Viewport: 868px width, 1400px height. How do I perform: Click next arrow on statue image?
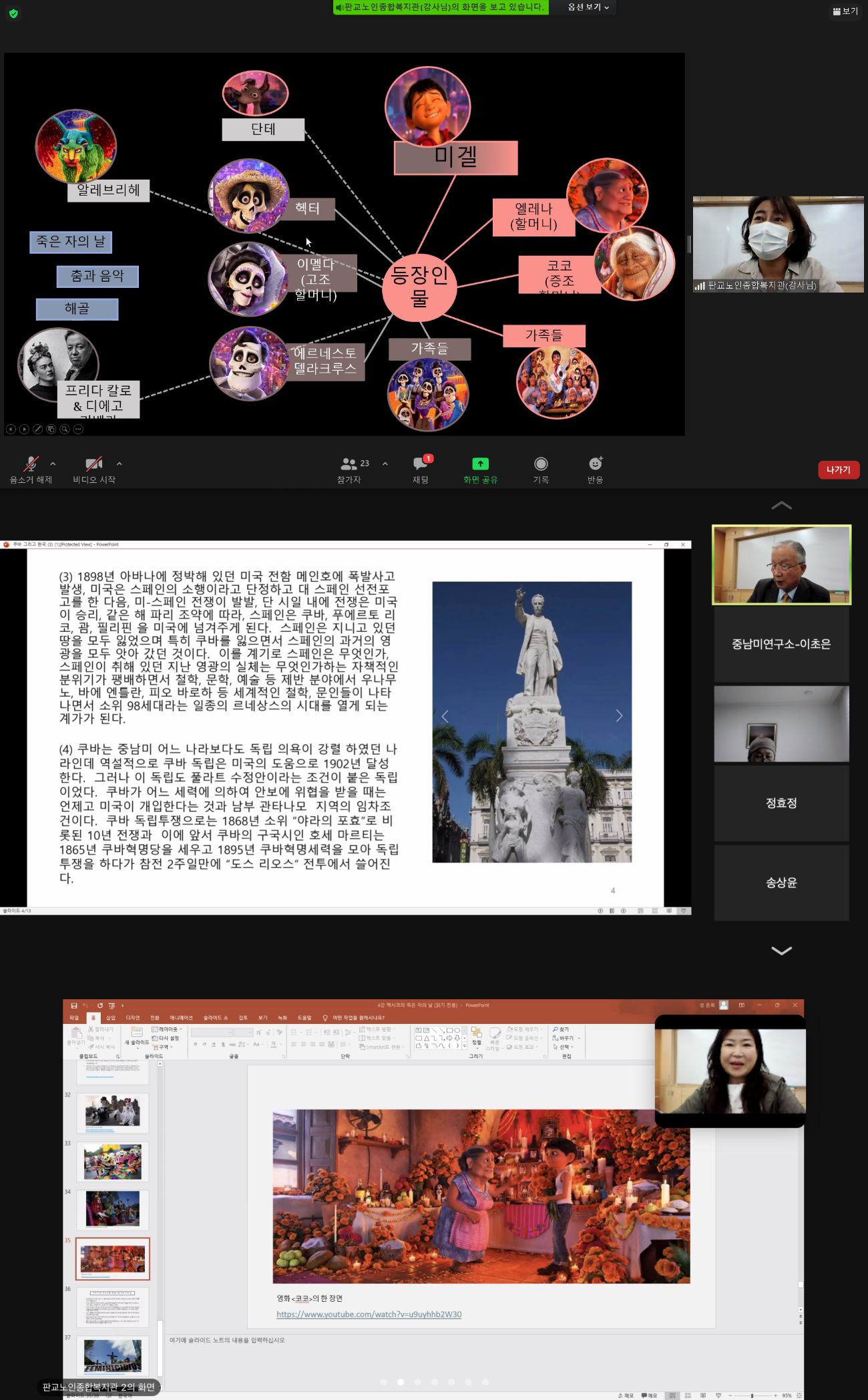pos(619,716)
